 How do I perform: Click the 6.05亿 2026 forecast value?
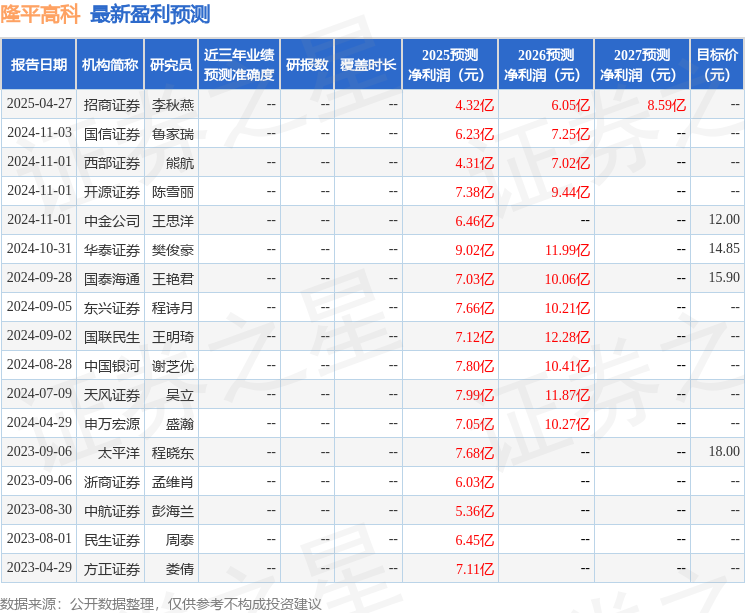570,105
